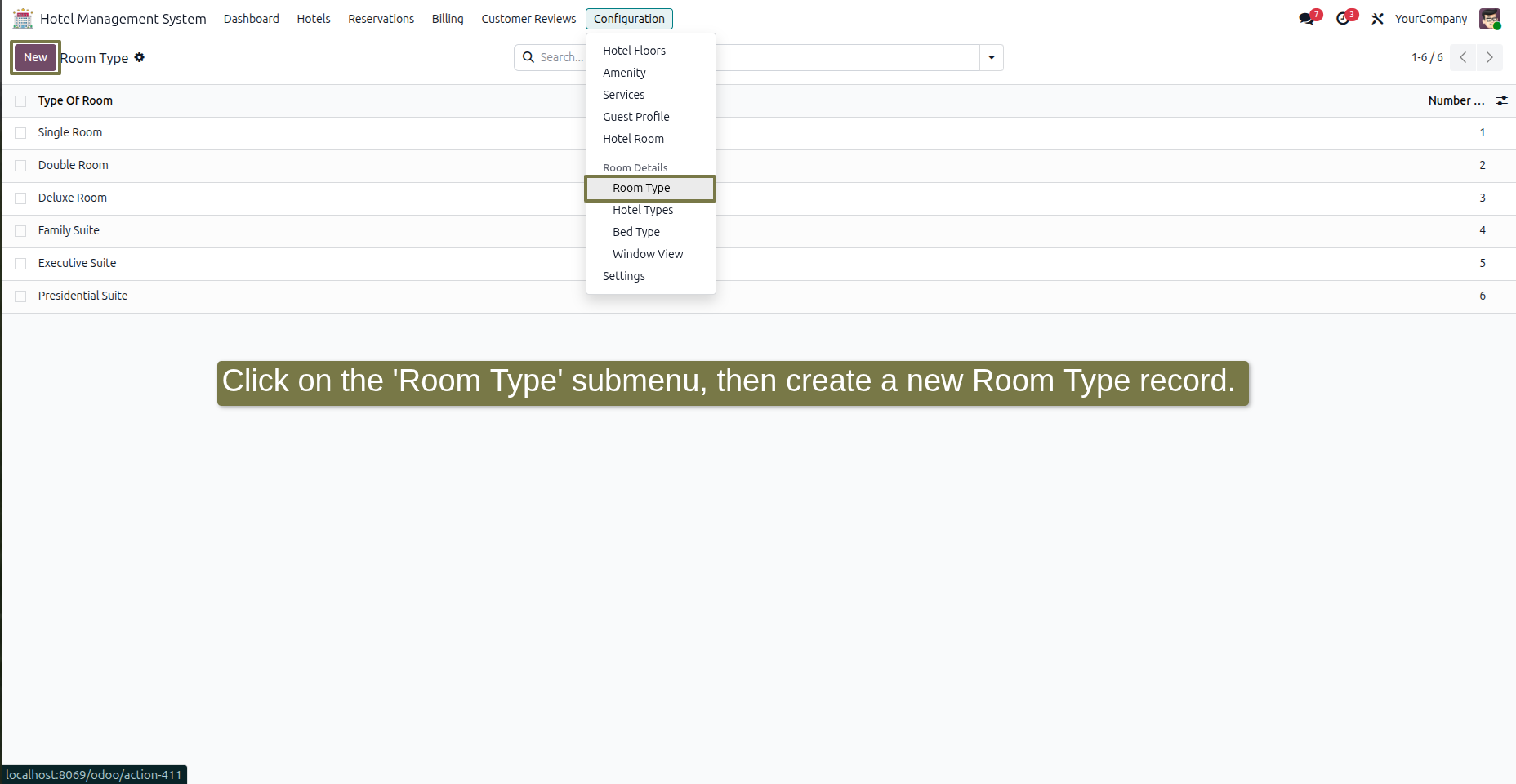The width and height of the screenshot is (1516, 784).
Task: Check the Double Room row checkbox
Action: (x=20, y=166)
